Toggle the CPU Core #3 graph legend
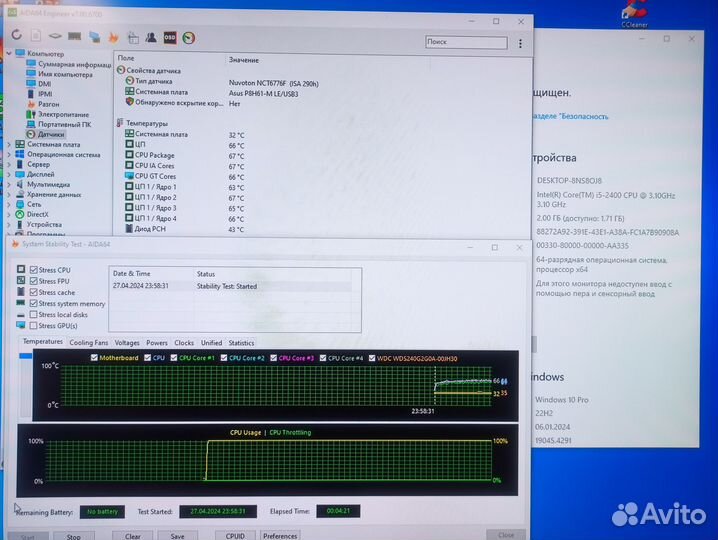Image resolution: width=718 pixels, height=540 pixels. [x=296, y=358]
